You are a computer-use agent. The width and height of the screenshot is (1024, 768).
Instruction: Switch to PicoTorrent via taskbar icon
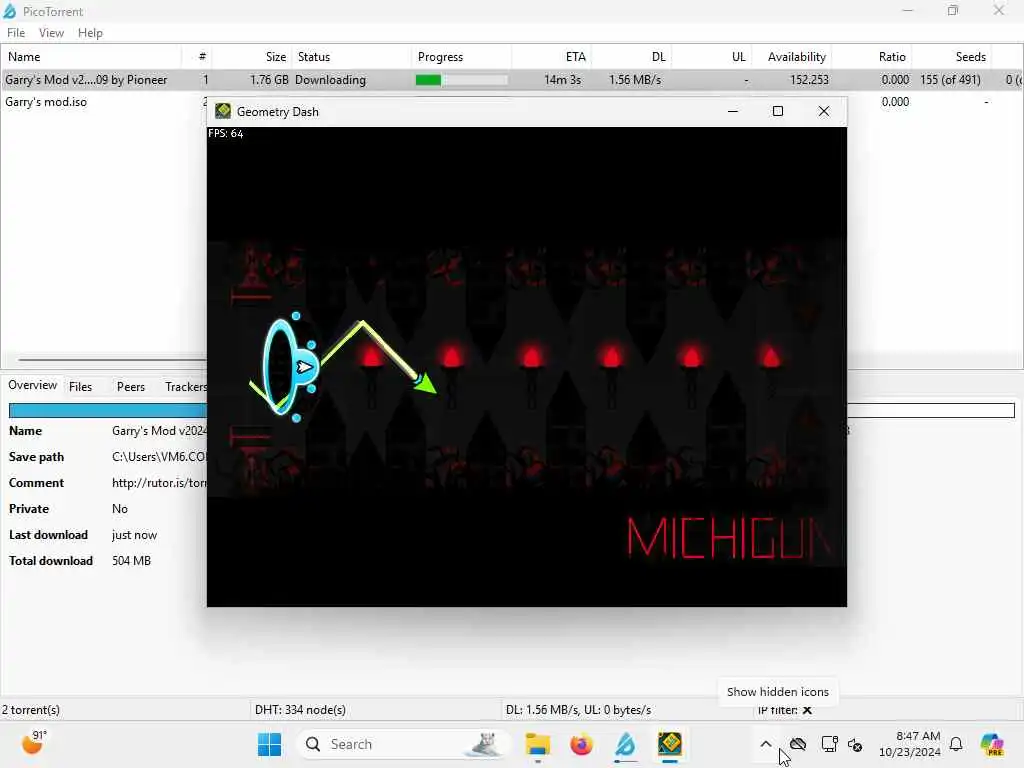tap(625, 744)
